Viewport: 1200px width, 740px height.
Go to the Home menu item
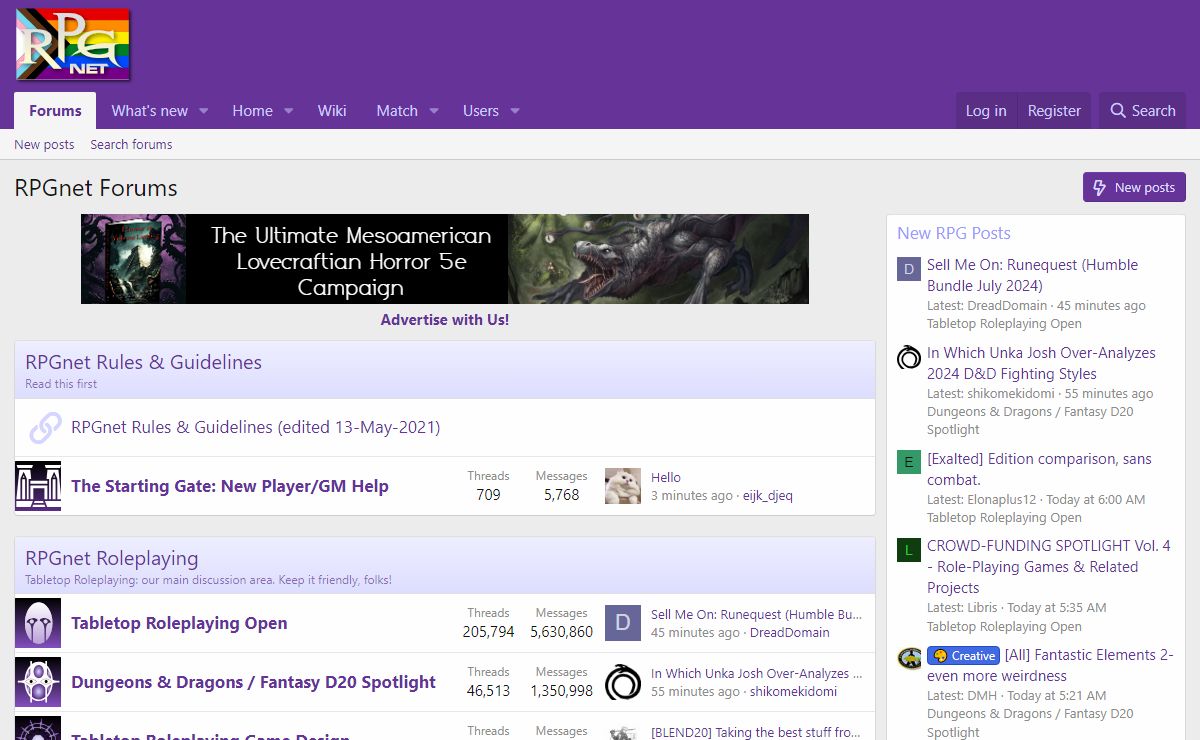click(x=252, y=111)
